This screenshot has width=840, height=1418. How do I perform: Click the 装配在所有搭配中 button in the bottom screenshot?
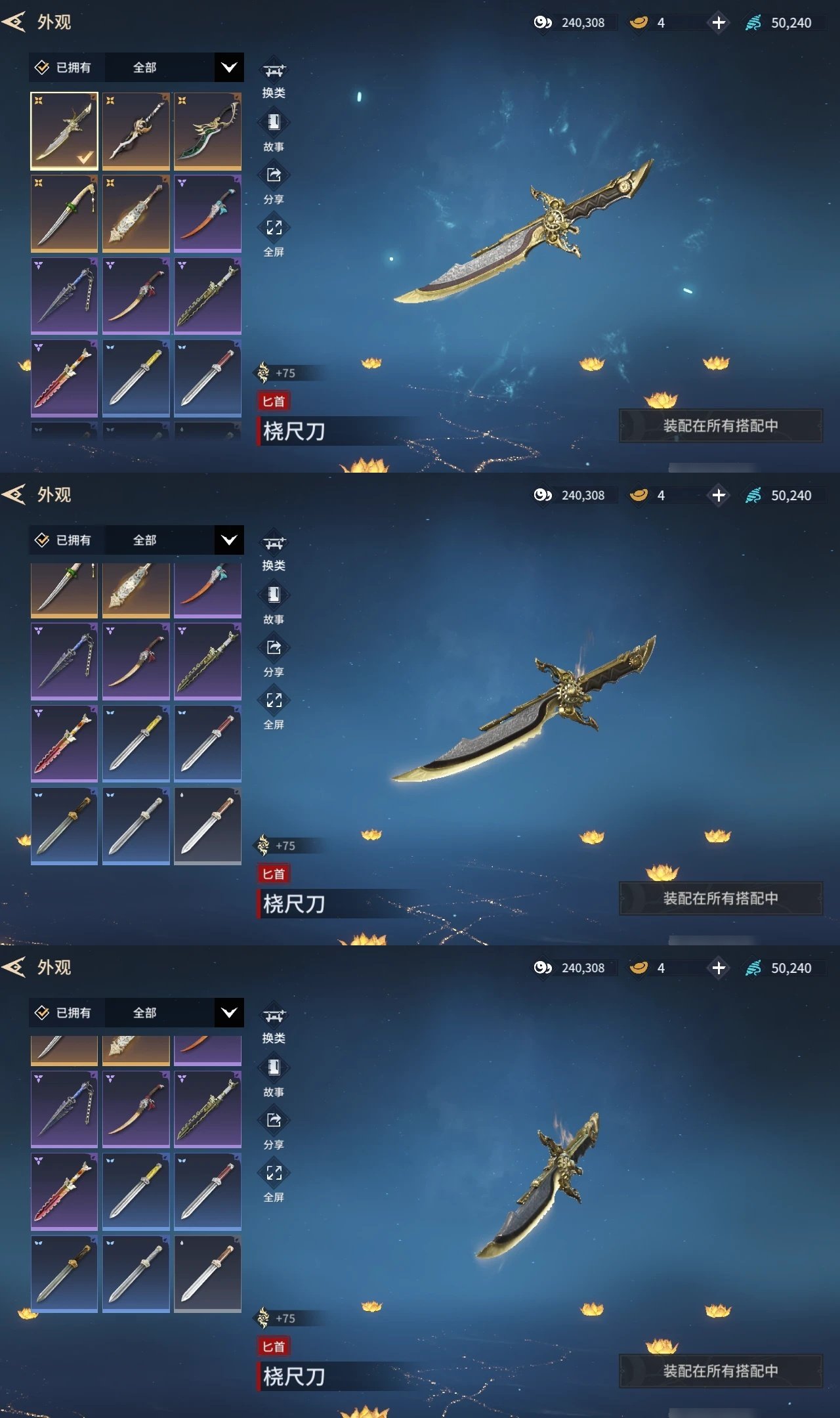pyautogui.click(x=721, y=1371)
